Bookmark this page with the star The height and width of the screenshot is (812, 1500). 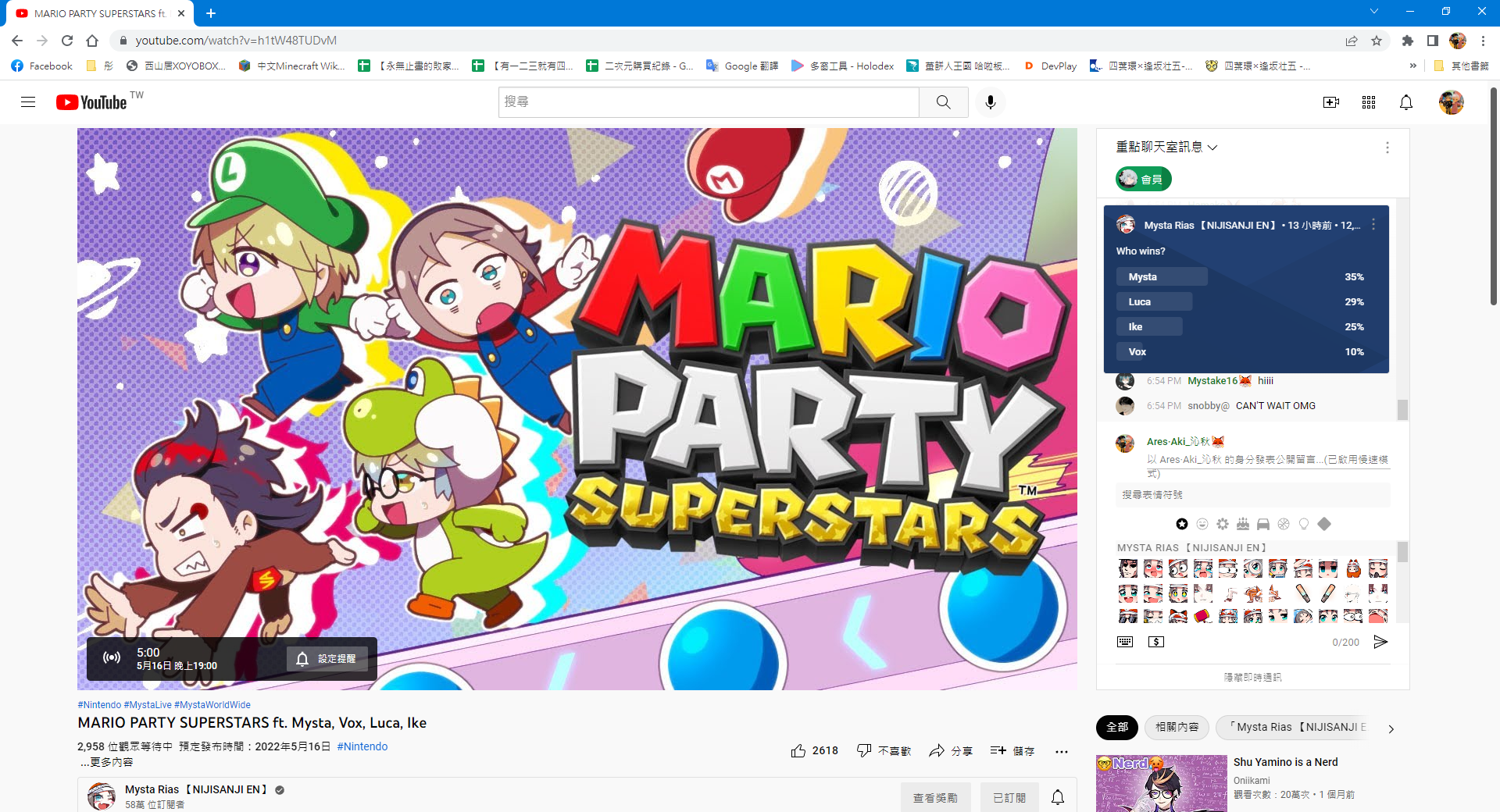[1377, 41]
